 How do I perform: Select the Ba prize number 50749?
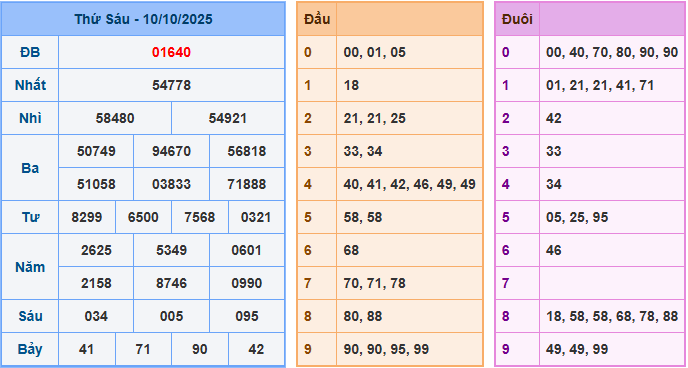96,151
